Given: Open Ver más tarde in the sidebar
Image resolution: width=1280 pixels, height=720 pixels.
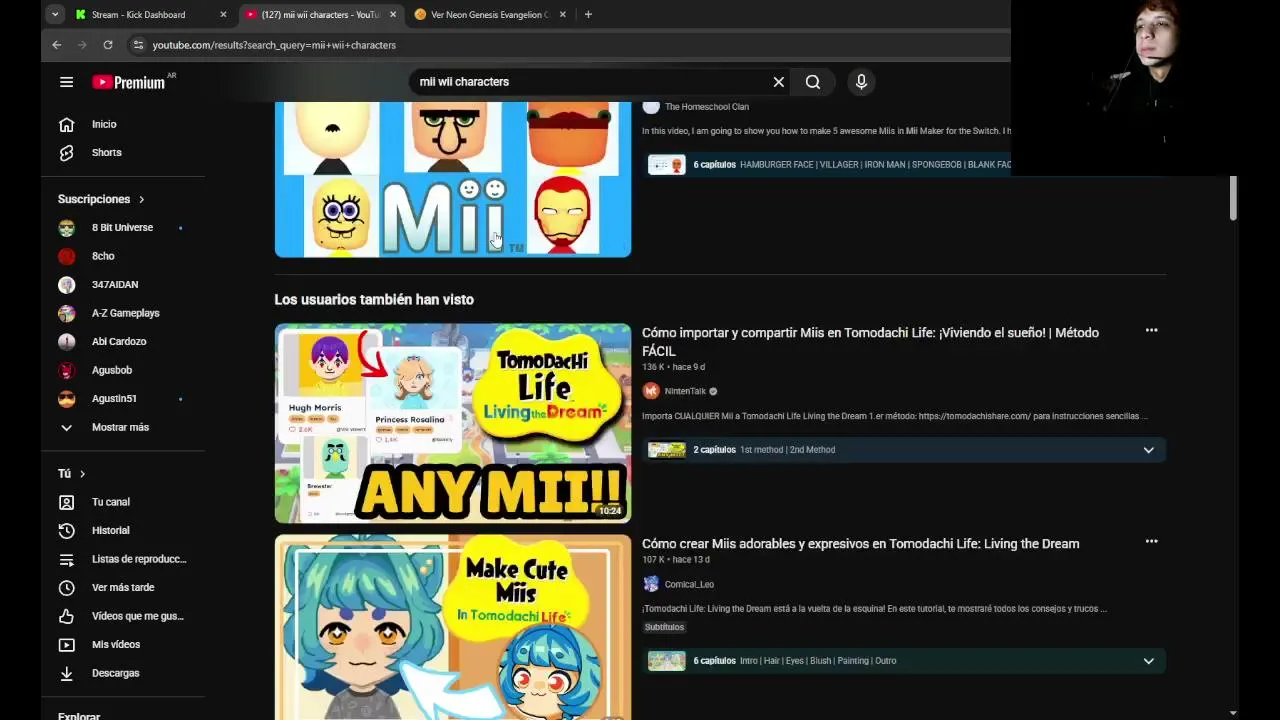Looking at the screenshot, I should [x=123, y=587].
